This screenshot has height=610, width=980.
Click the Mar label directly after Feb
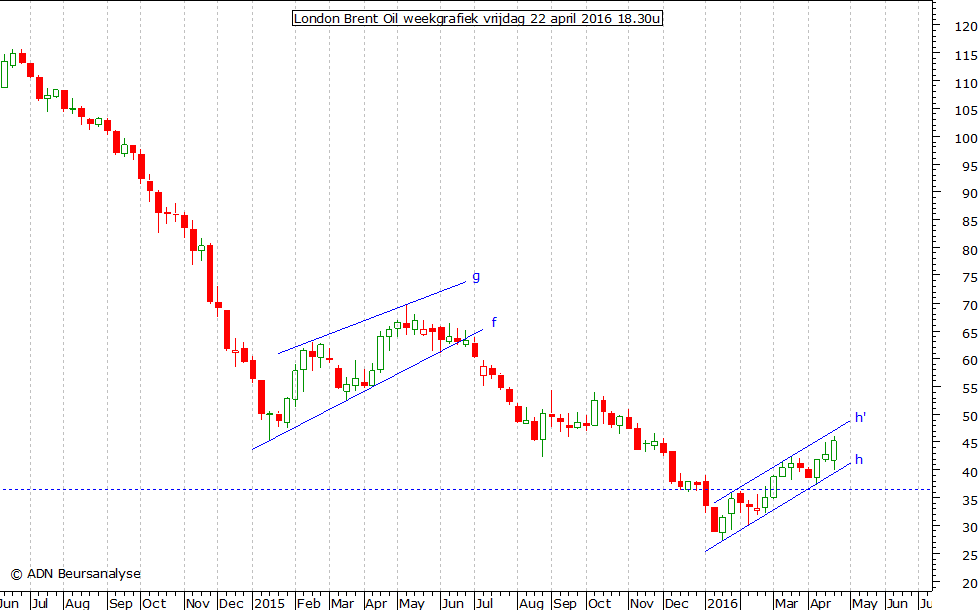point(342,603)
